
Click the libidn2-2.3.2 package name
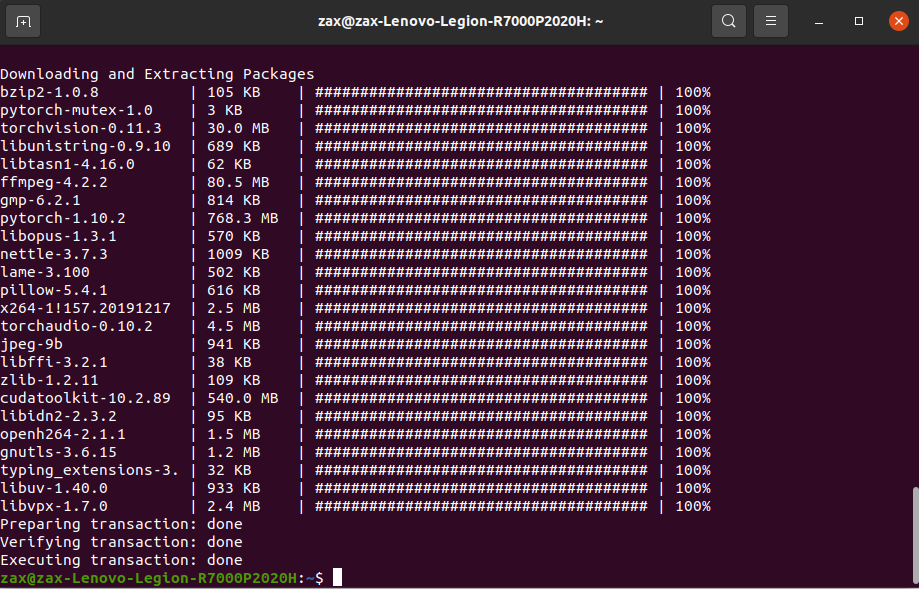(x=59, y=416)
